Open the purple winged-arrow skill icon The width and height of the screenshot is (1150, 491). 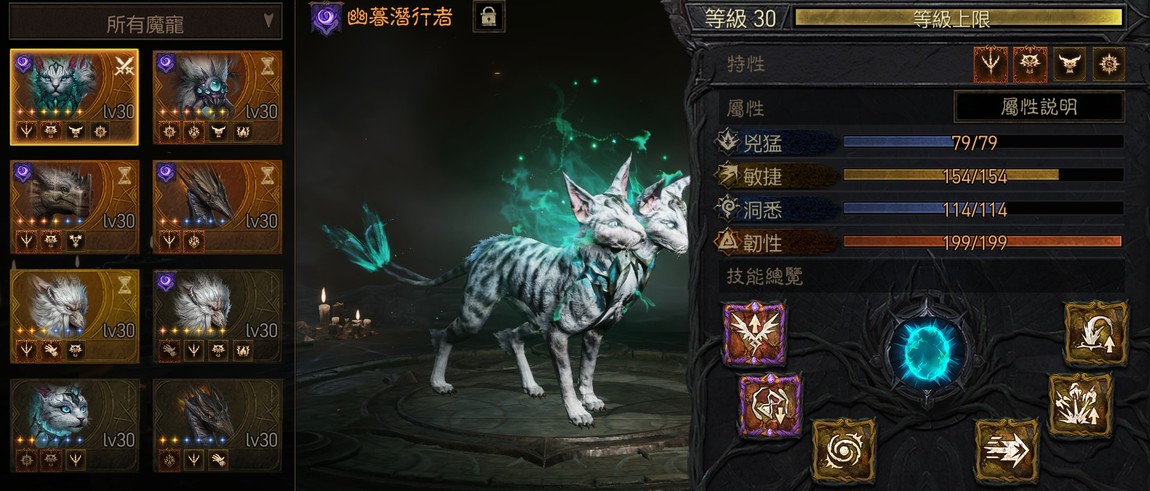point(754,333)
